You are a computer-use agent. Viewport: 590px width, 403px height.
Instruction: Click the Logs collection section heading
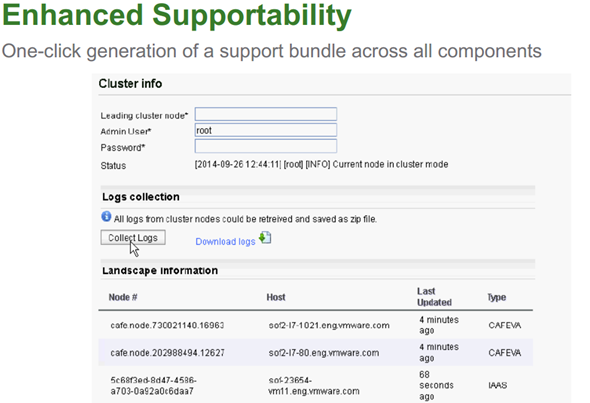(x=141, y=197)
